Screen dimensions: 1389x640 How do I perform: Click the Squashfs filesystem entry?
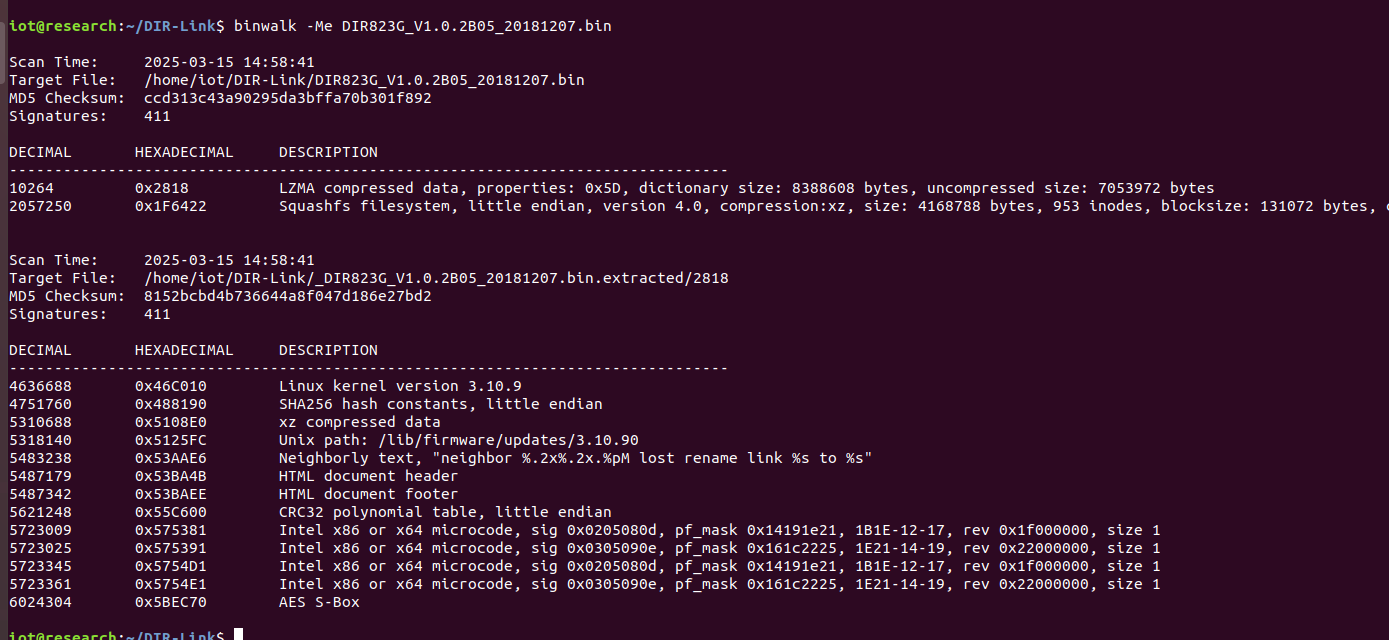coord(834,206)
